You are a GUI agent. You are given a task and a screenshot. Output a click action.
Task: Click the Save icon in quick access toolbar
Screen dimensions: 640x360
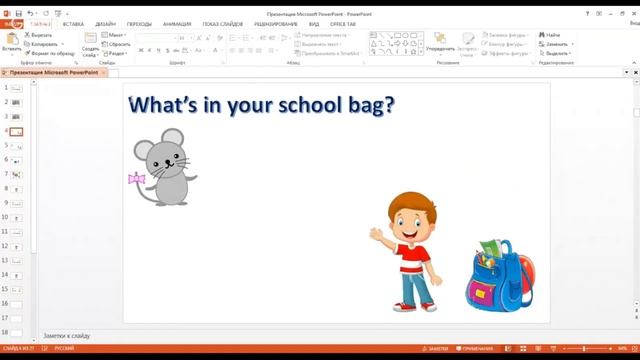pyautogui.click(x=18, y=14)
